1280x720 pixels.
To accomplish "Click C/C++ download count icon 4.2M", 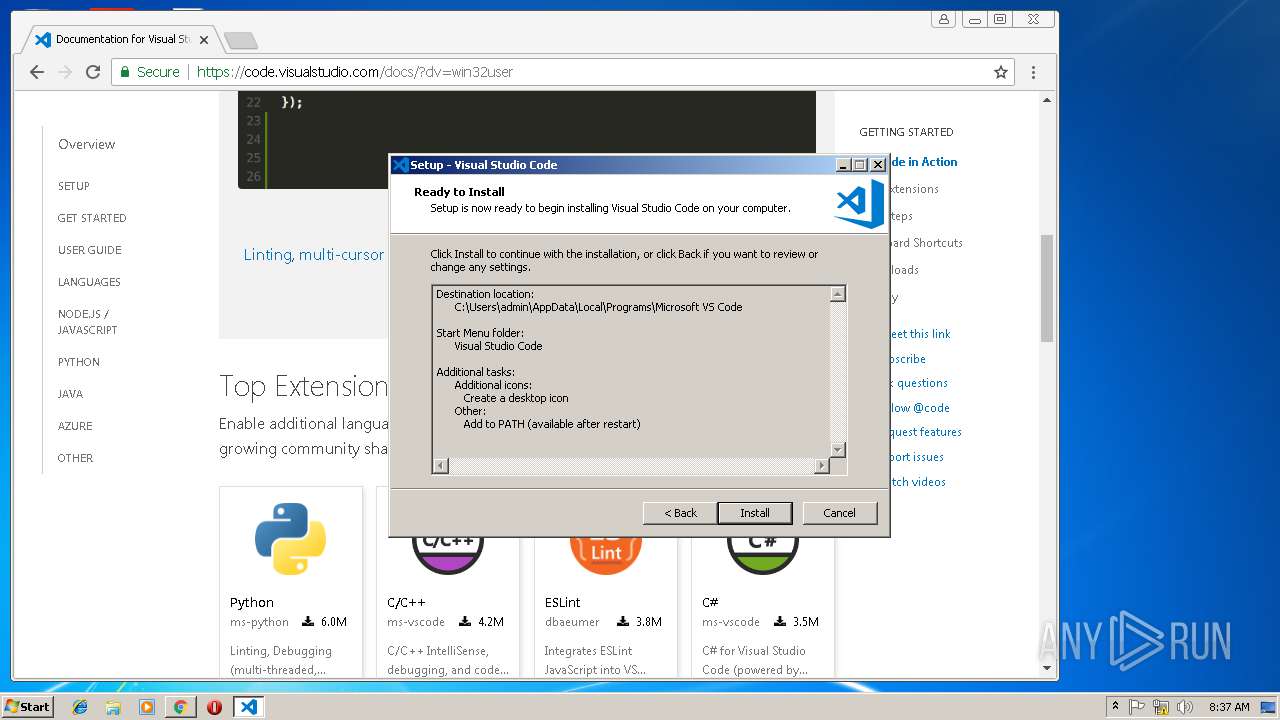I will click(x=465, y=622).
